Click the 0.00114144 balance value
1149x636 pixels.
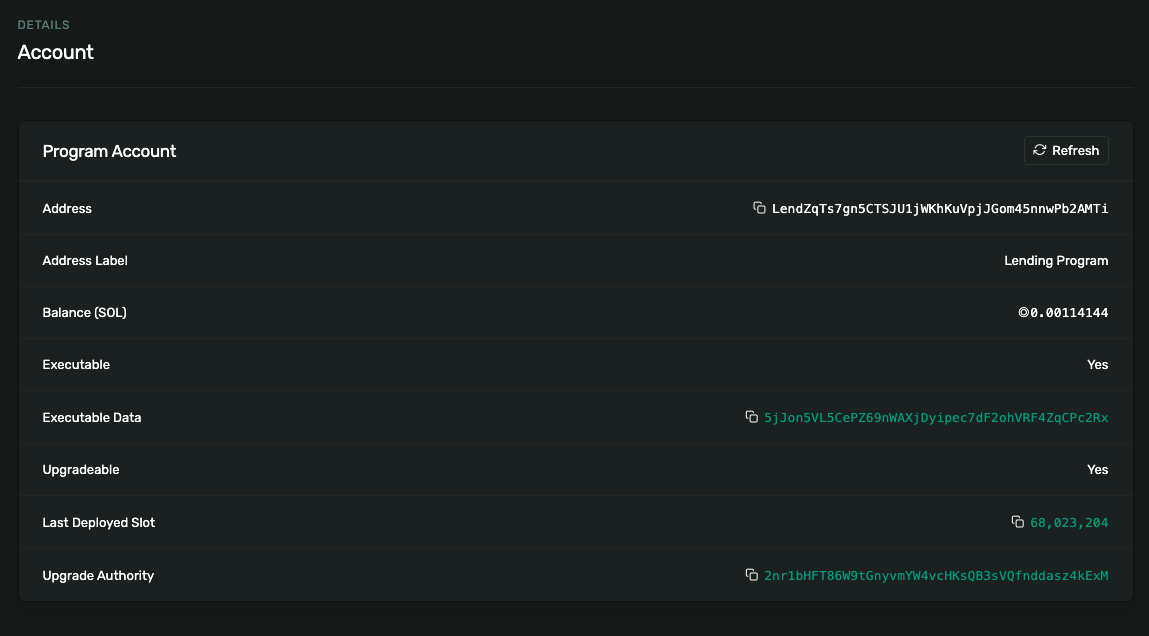click(x=1069, y=313)
